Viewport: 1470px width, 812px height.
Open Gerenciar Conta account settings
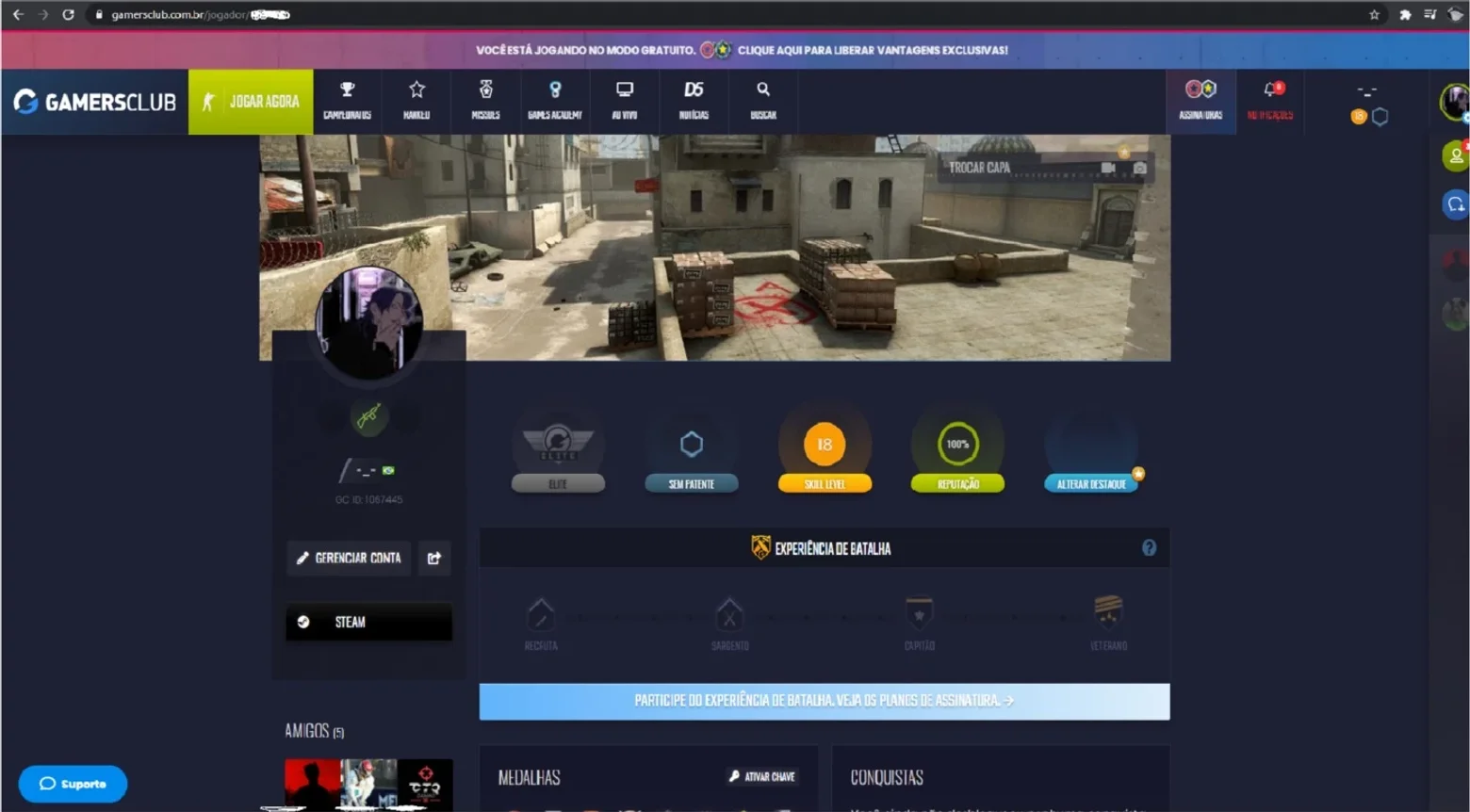point(349,558)
